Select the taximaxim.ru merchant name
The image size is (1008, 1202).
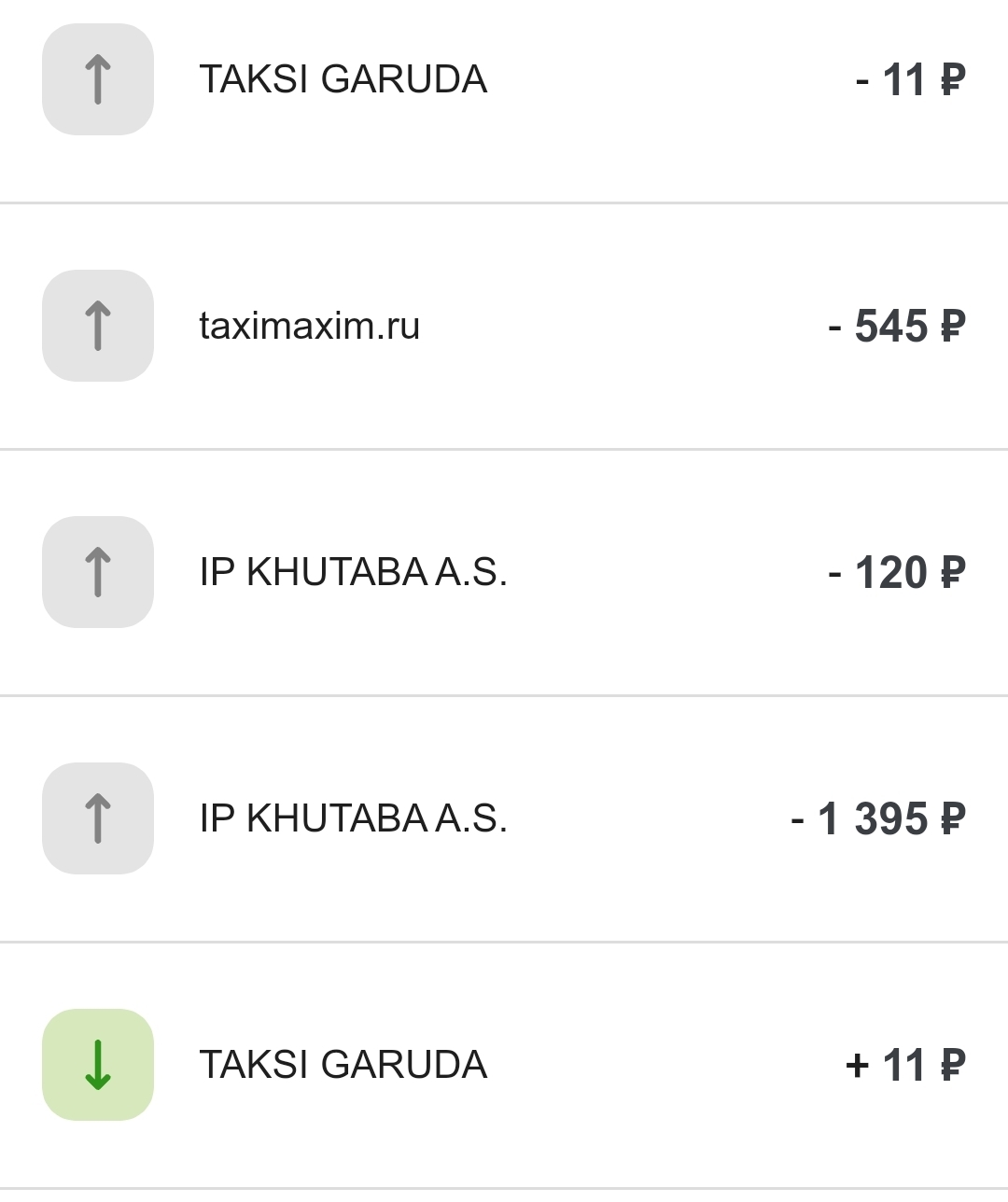click(x=309, y=327)
